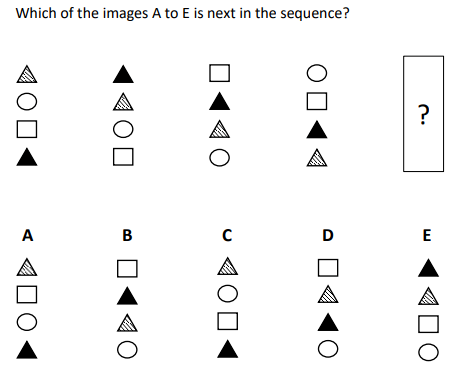Click hatched triangle at top of option A
The width and height of the screenshot is (469, 382).
[x=27, y=267]
